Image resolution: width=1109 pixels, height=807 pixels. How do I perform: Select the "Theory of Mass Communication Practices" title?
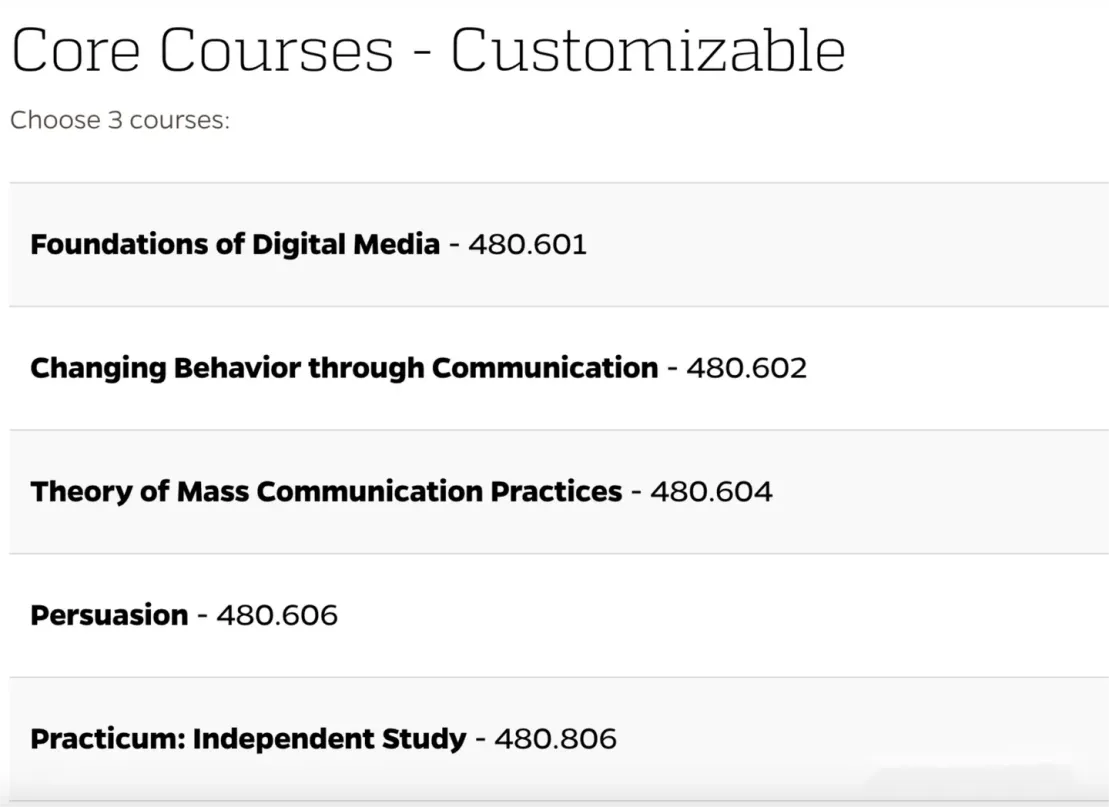326,492
